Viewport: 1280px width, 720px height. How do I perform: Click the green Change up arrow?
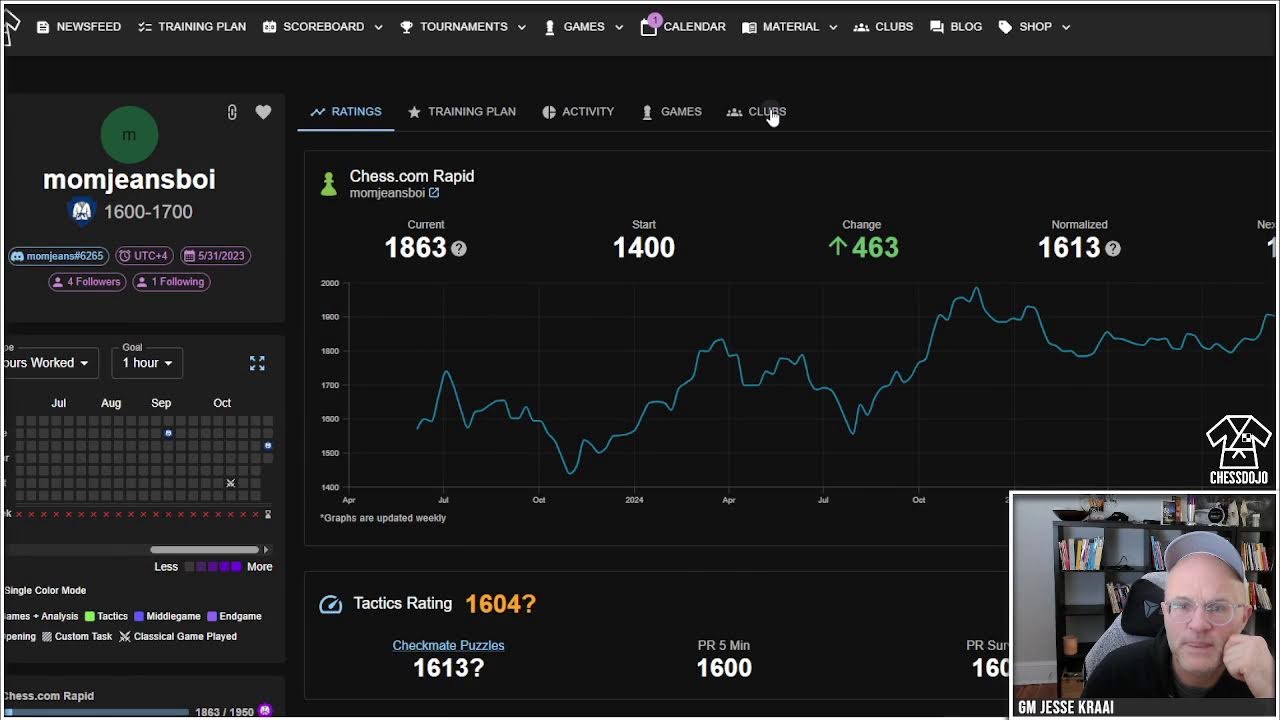point(838,247)
